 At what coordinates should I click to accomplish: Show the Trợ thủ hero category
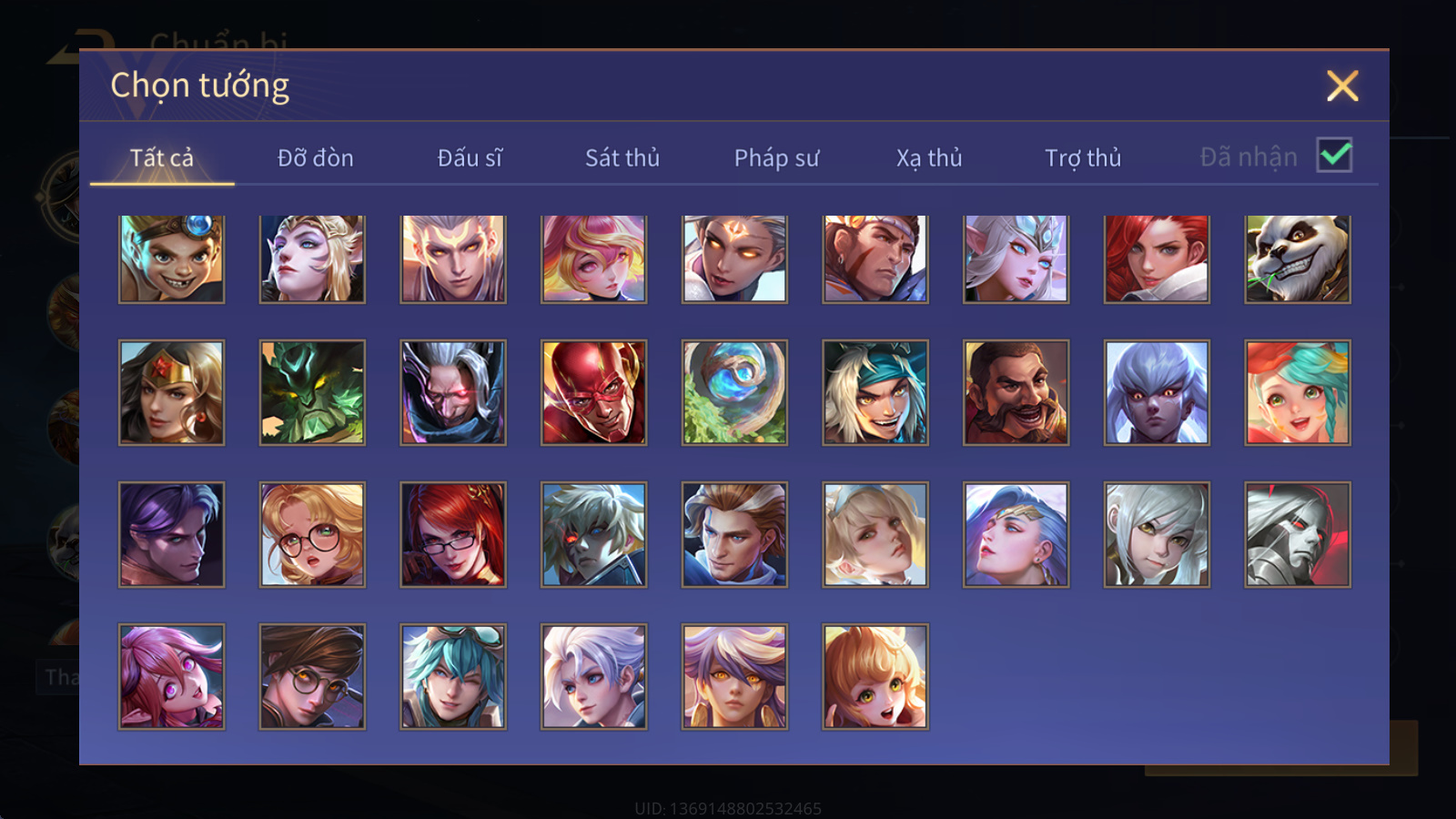click(1083, 157)
